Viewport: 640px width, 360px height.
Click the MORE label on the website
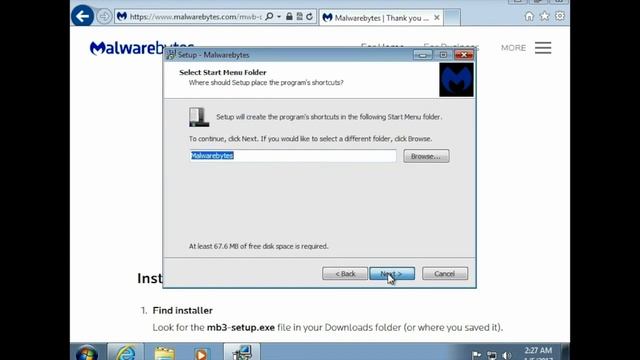513,48
